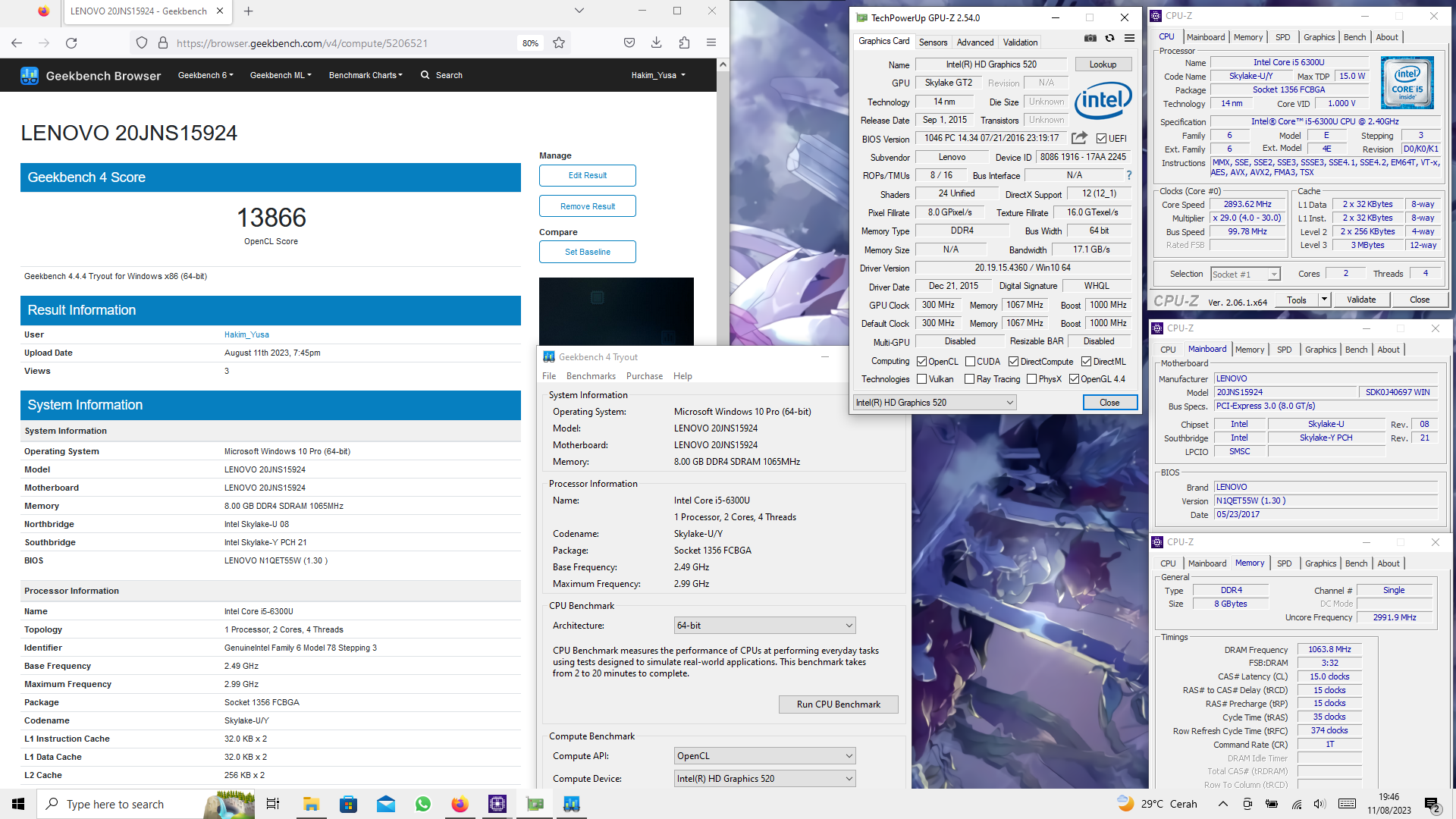1456x819 pixels.
Task: Toggle the OpenGL 4.4 checkbox
Action: tap(1074, 379)
